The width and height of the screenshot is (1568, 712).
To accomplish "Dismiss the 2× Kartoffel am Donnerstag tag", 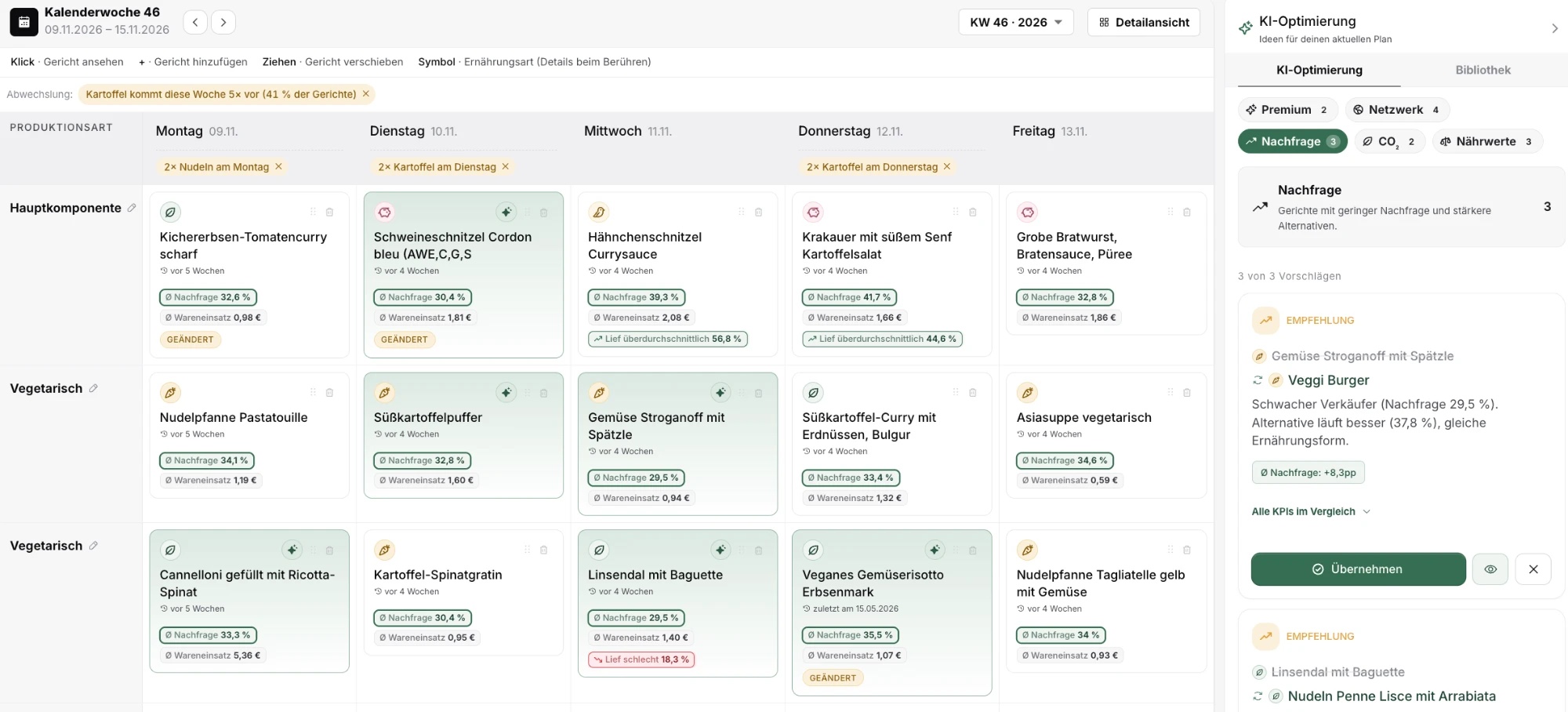I will coord(947,167).
